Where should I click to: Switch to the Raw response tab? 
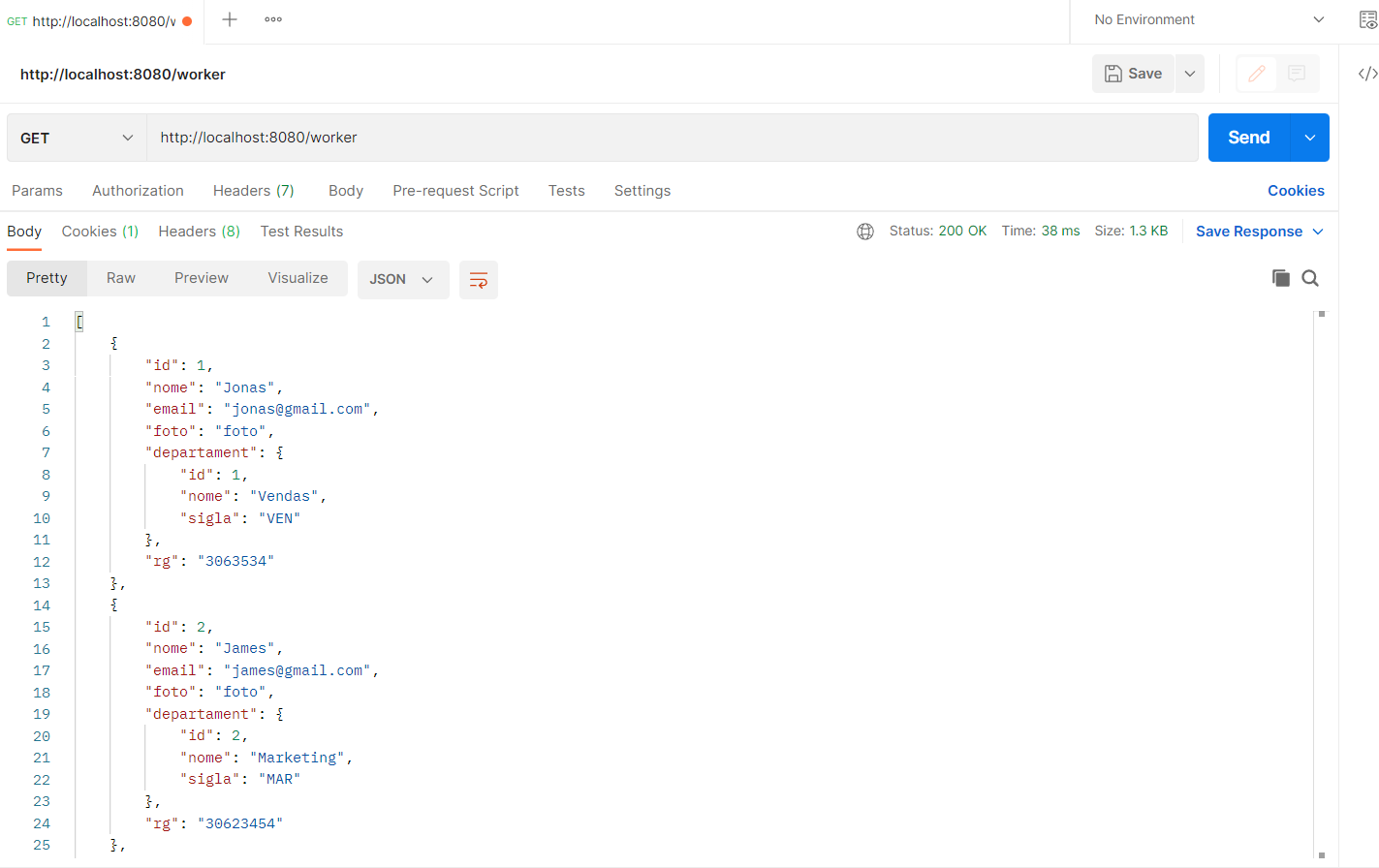point(120,278)
